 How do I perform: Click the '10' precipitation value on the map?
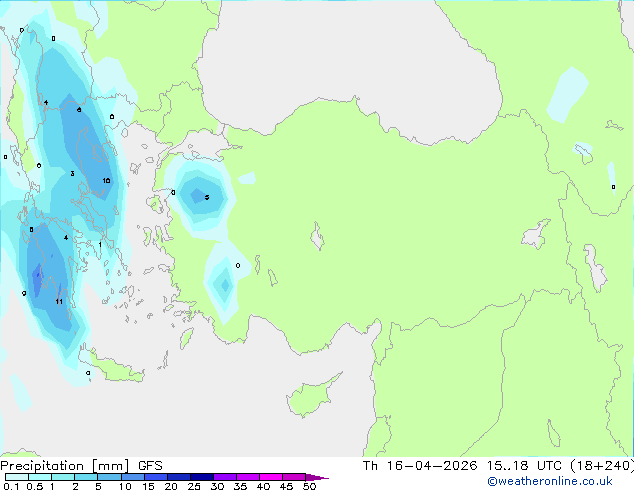pyautogui.click(x=106, y=181)
